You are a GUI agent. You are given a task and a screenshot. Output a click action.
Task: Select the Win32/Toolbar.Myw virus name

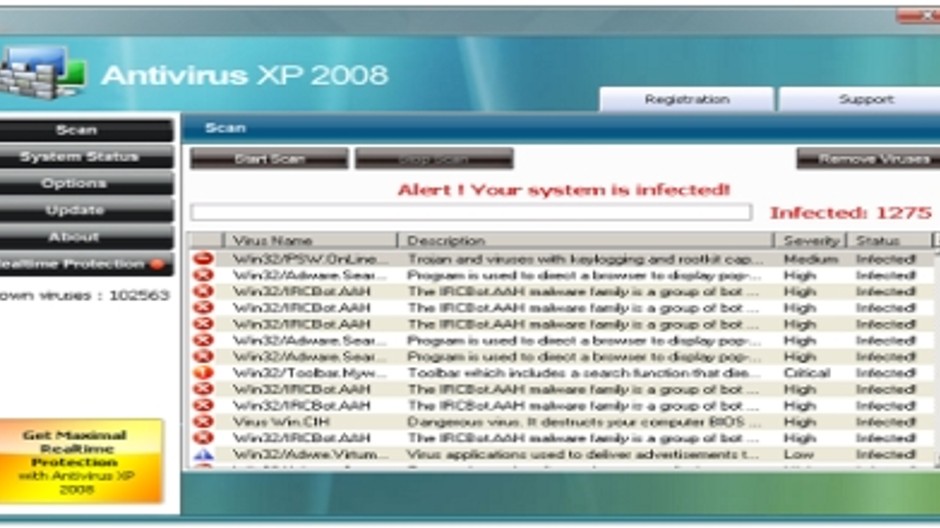309,373
